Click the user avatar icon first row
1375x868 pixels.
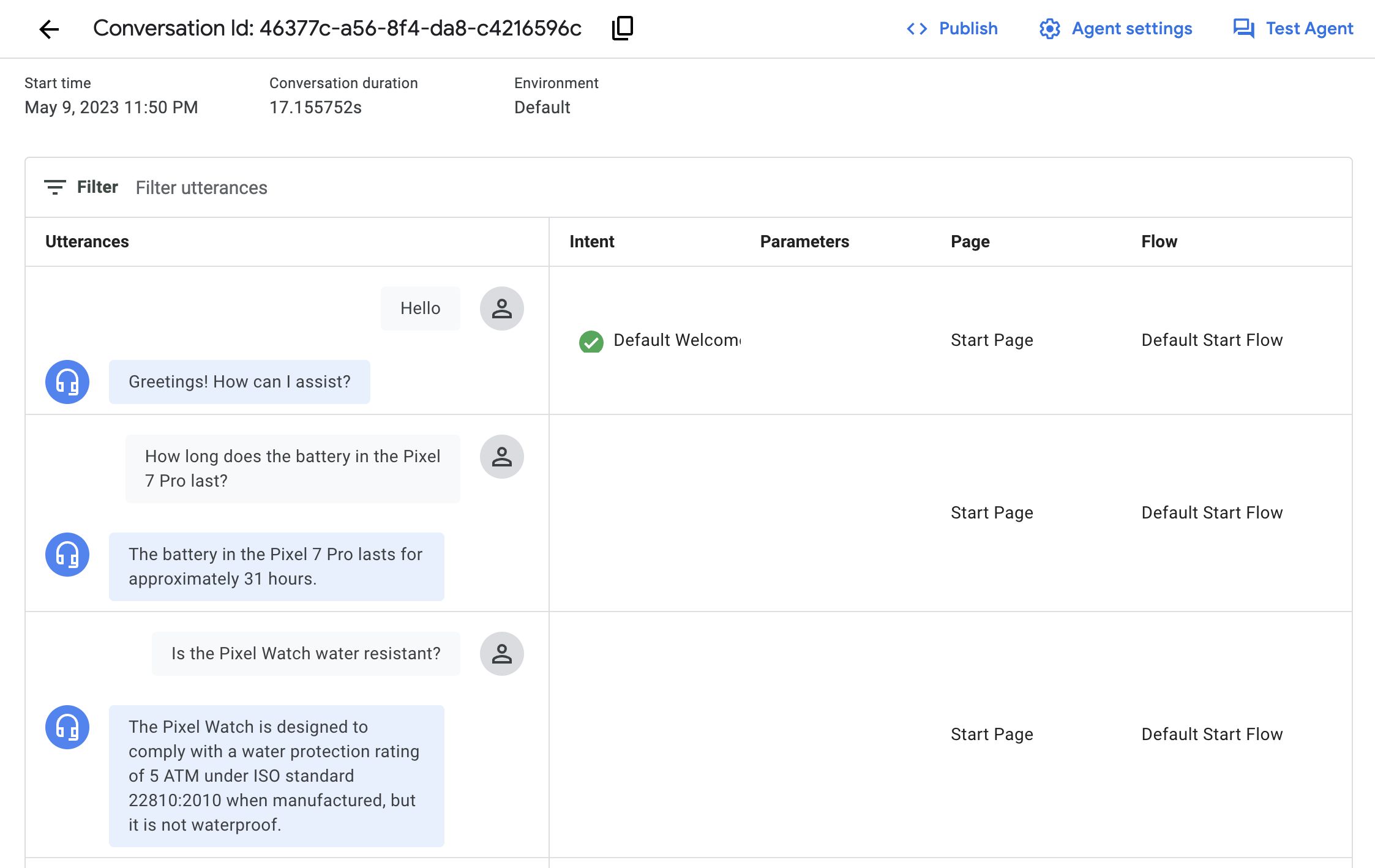point(502,308)
